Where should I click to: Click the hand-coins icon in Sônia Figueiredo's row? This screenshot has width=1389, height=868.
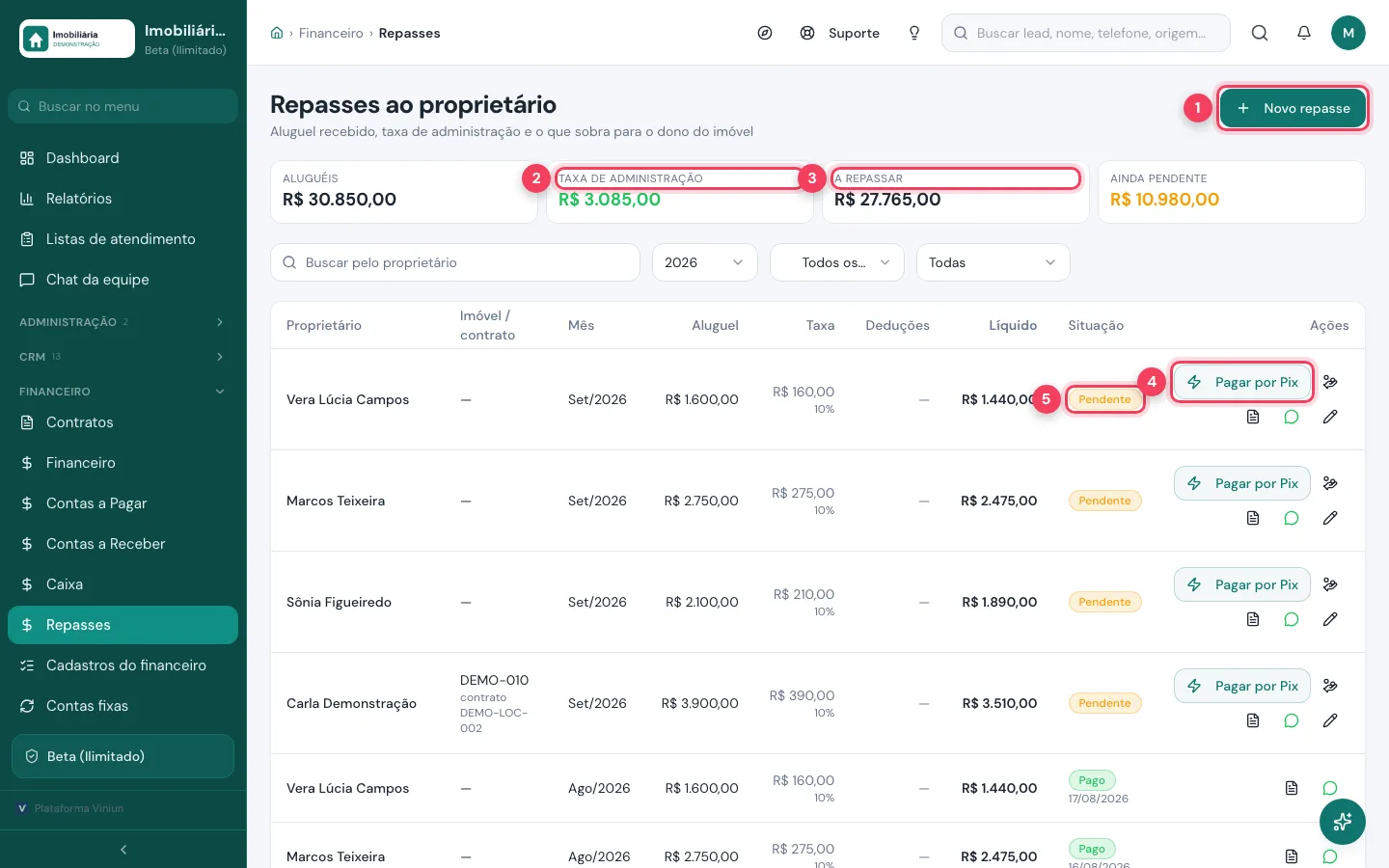coord(1330,584)
